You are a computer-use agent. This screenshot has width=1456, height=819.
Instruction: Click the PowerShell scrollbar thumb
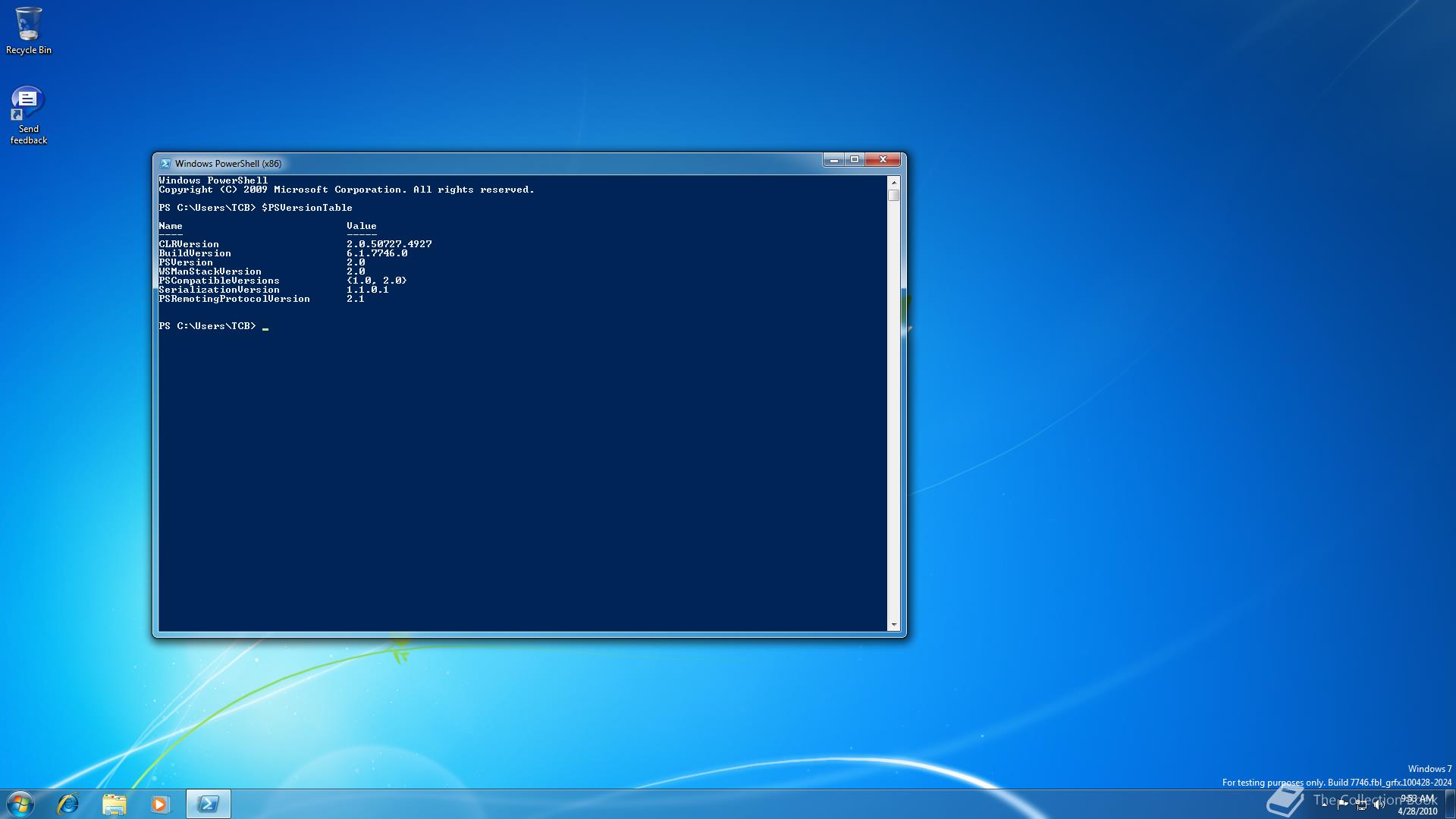coord(894,195)
